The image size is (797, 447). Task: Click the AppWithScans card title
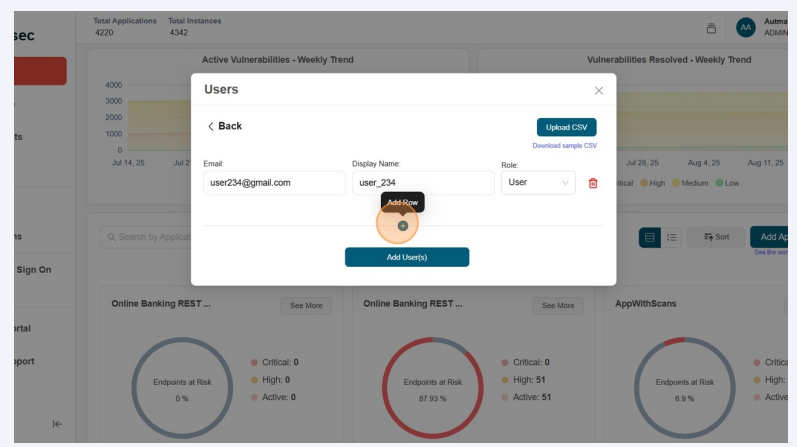point(646,304)
